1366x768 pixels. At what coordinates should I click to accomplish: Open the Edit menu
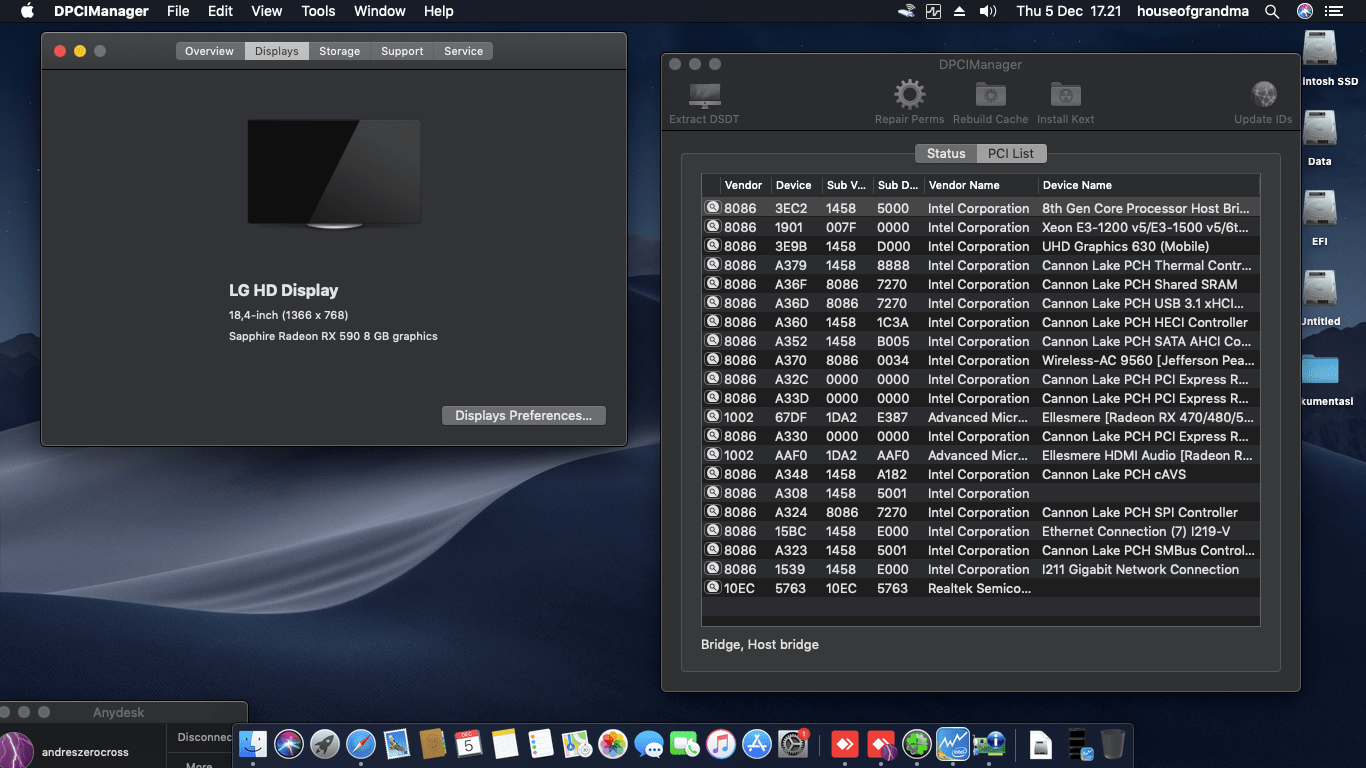[220, 11]
